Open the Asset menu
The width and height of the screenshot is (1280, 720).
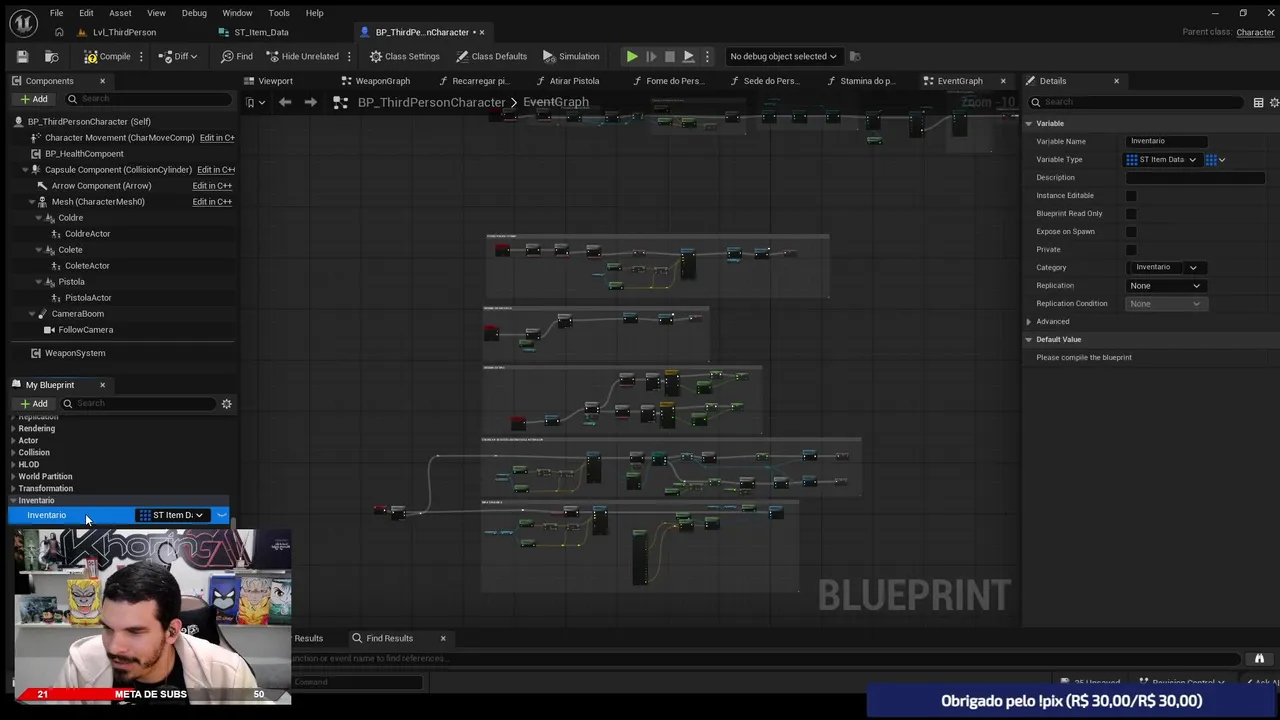[x=120, y=13]
